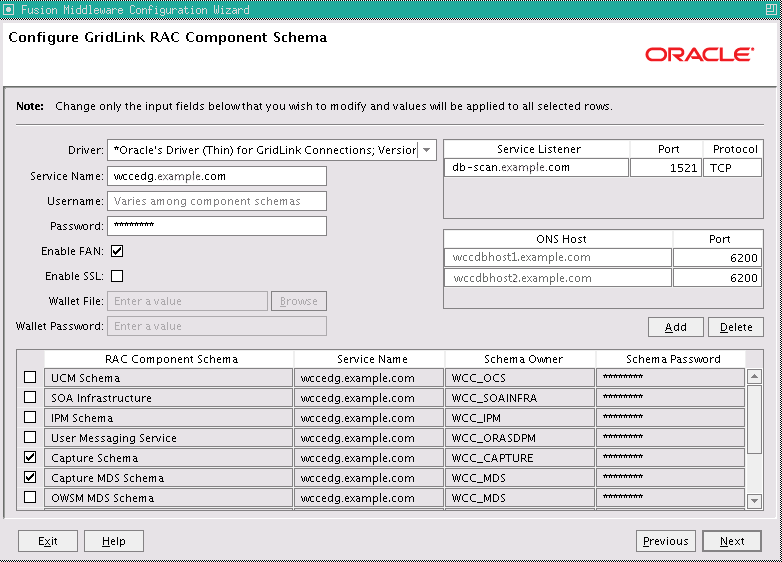
Task: Click the Next button
Action: 732,541
